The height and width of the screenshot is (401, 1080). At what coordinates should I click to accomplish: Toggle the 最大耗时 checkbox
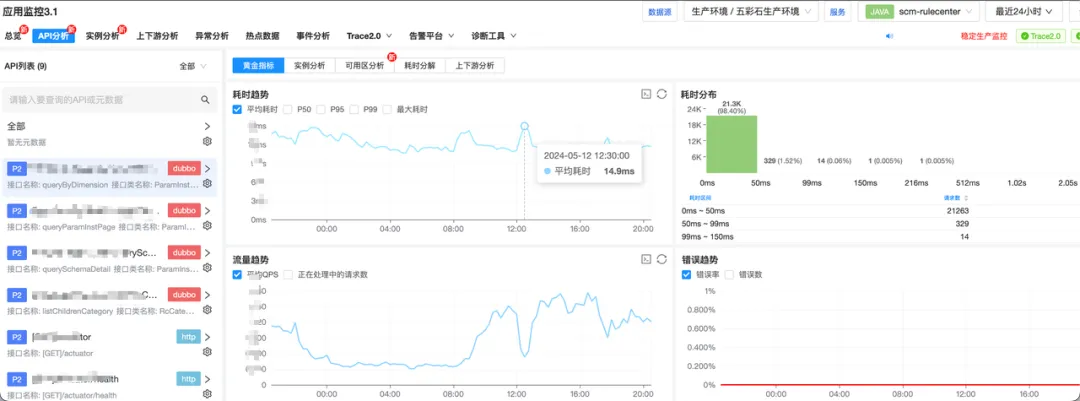point(387,110)
